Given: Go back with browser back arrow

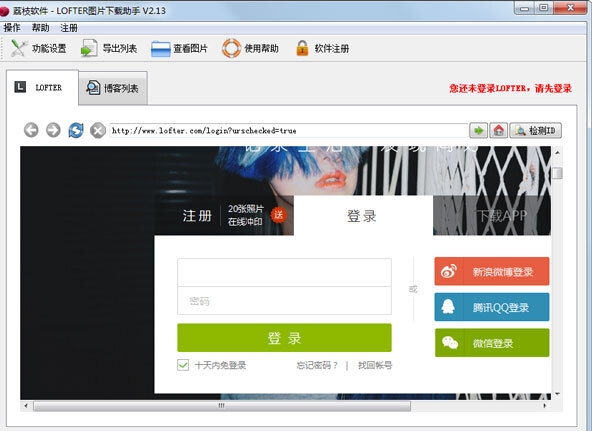Looking at the screenshot, I should 31,130.
